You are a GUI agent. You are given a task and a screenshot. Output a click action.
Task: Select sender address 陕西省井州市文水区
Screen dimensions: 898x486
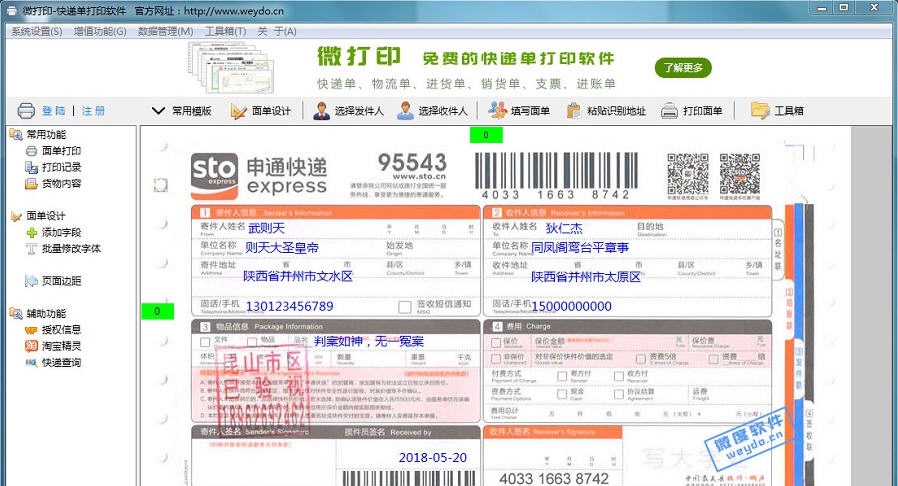click(x=298, y=276)
